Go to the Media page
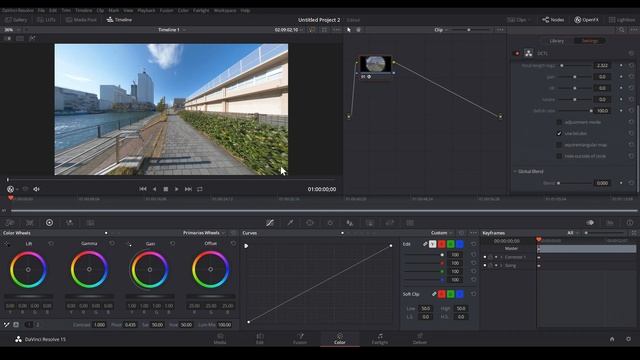640x360 pixels. click(x=220, y=339)
